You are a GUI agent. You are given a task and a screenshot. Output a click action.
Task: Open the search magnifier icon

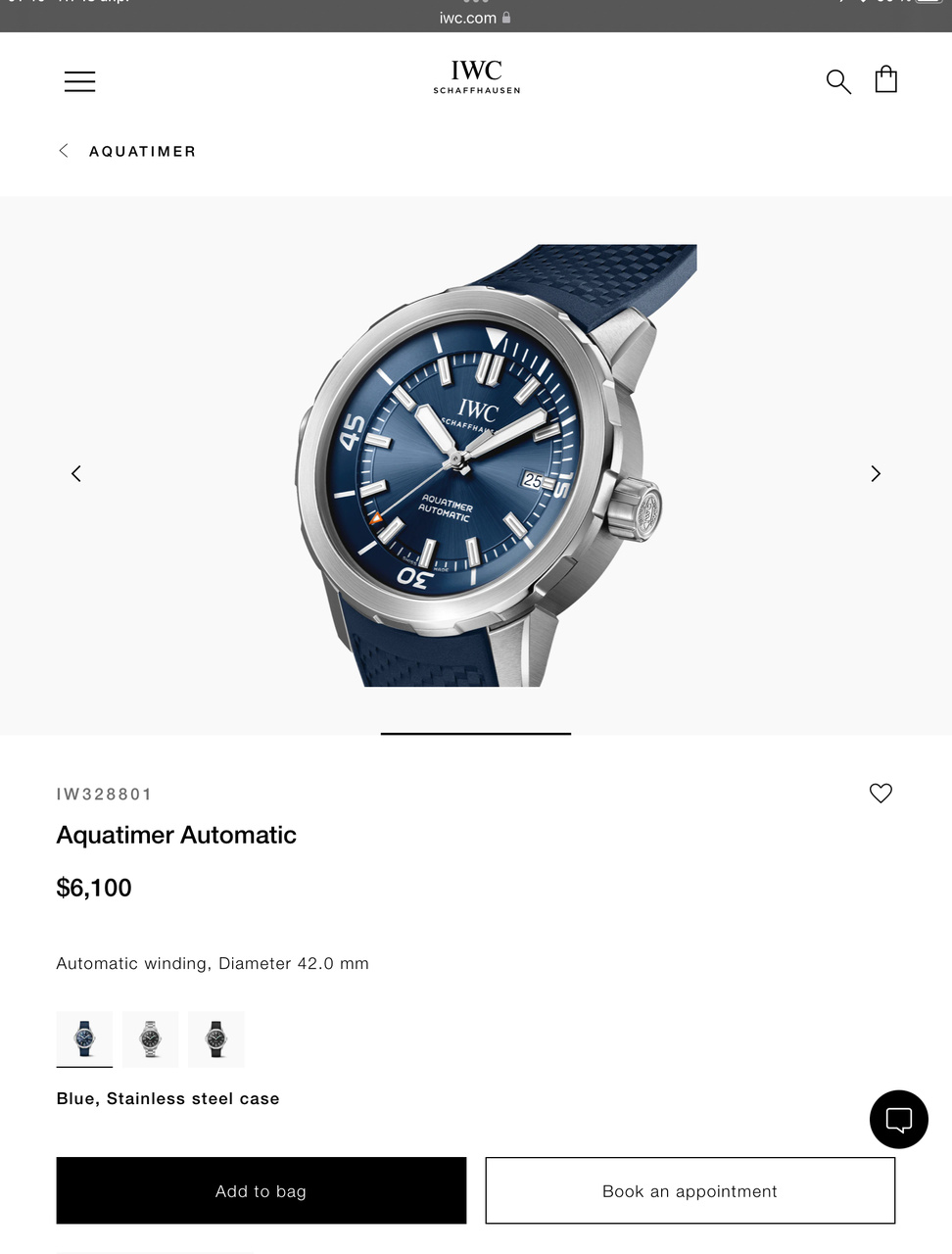pos(838,81)
